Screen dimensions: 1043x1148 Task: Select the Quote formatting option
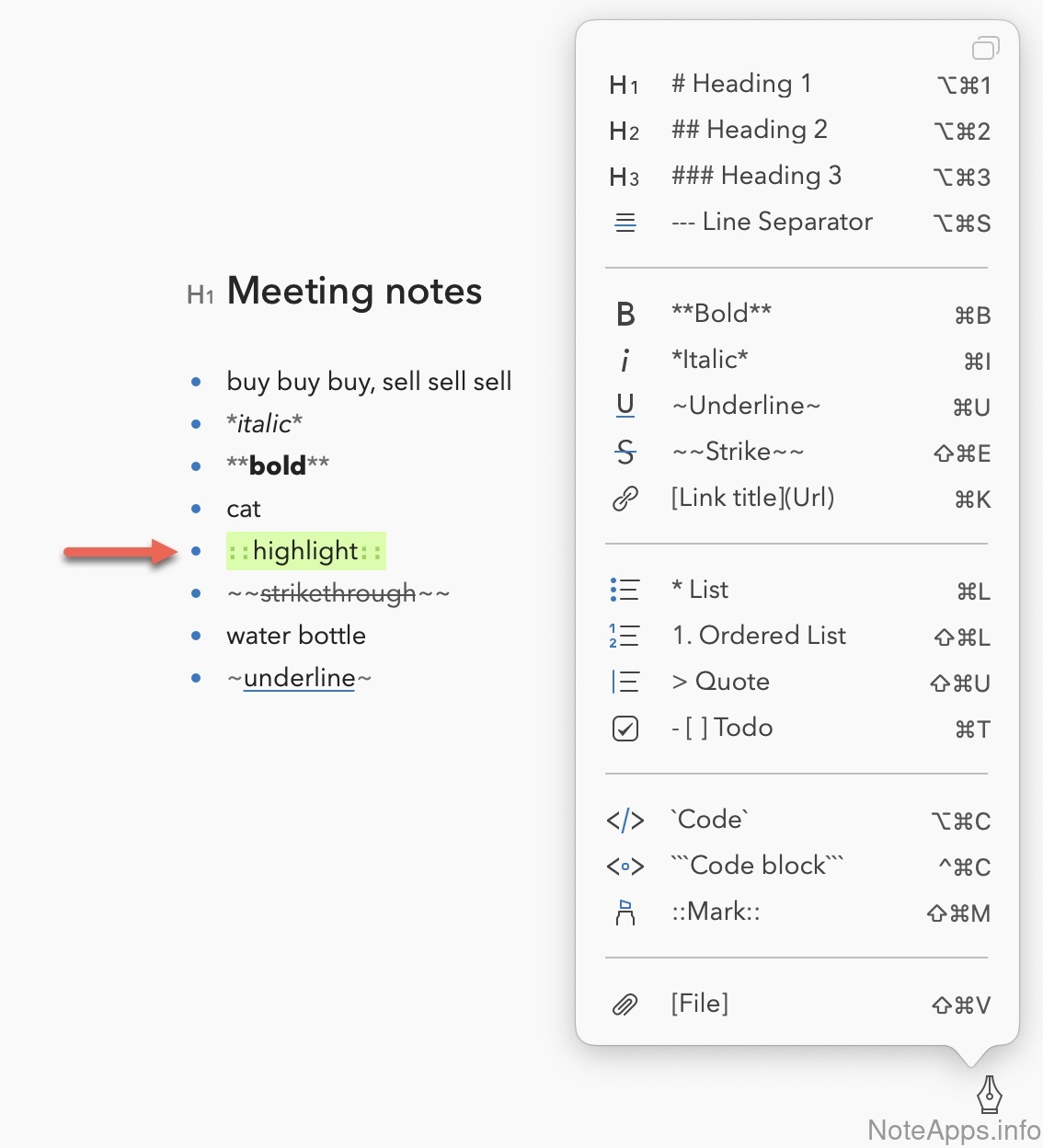click(x=720, y=682)
